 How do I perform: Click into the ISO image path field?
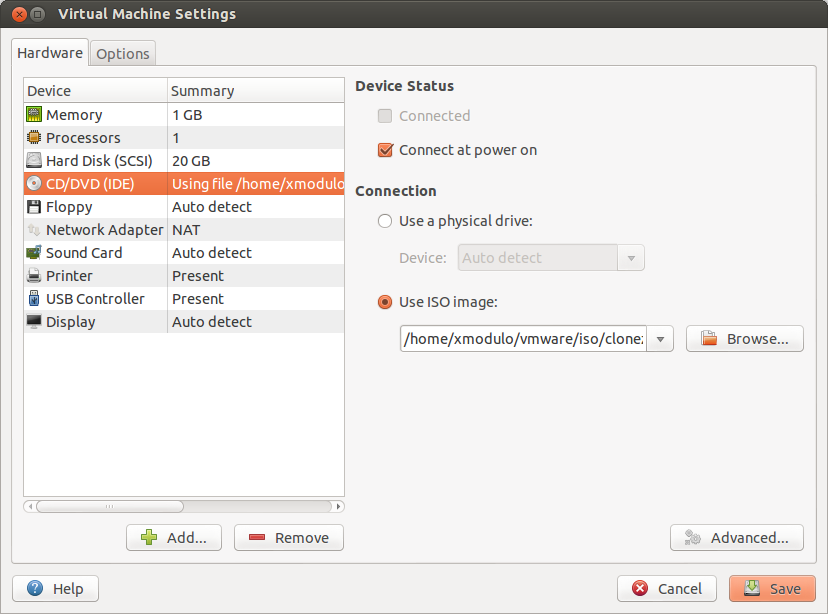(x=523, y=339)
